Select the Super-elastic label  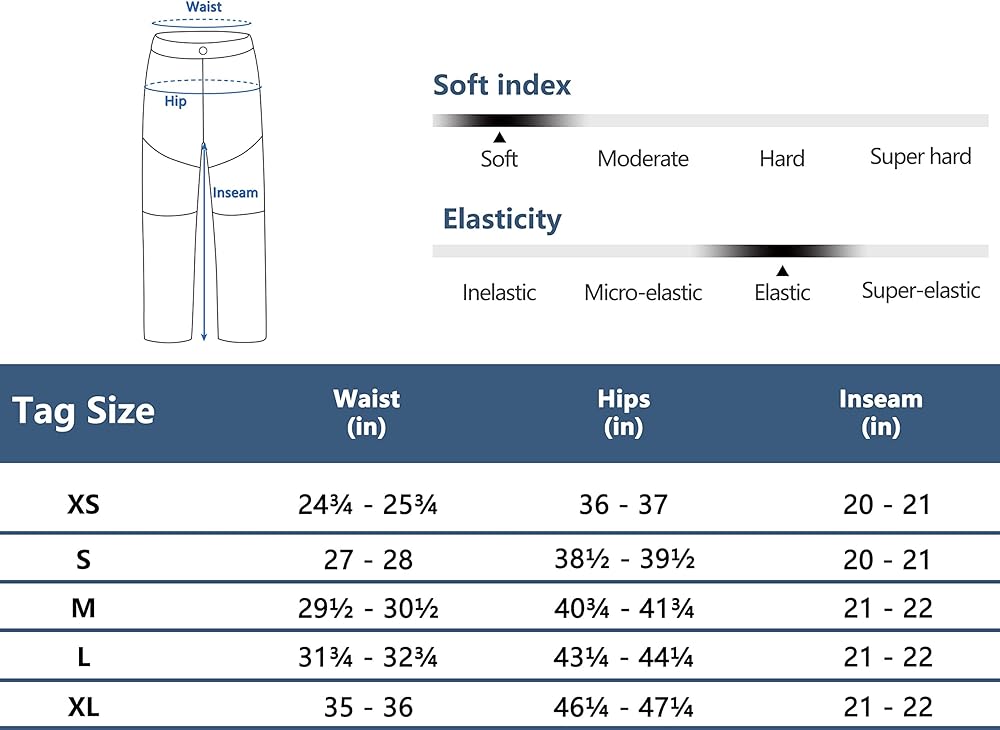click(920, 291)
